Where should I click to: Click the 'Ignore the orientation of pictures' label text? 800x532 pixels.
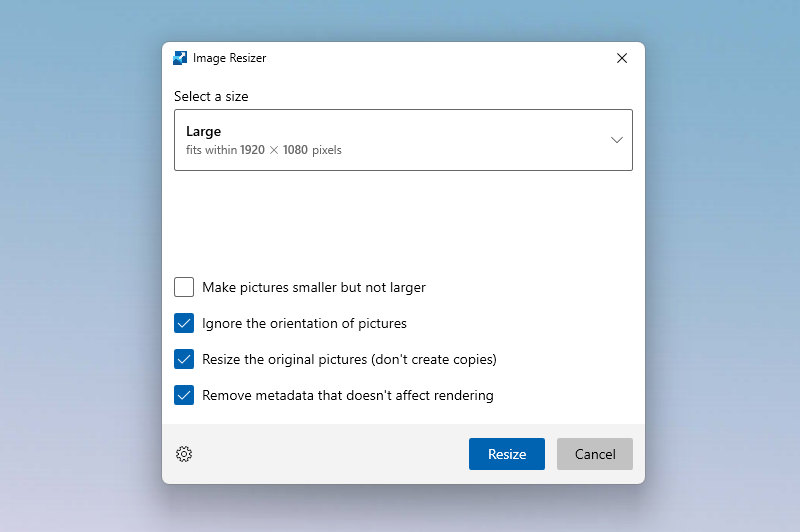[304, 323]
